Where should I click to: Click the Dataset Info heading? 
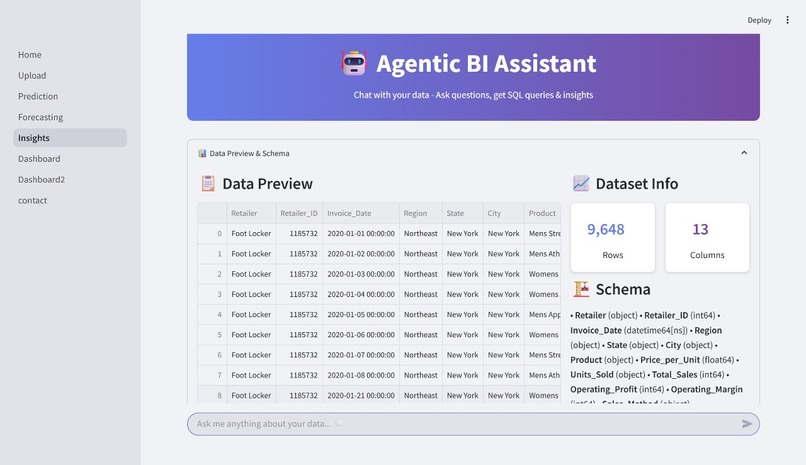(x=636, y=183)
